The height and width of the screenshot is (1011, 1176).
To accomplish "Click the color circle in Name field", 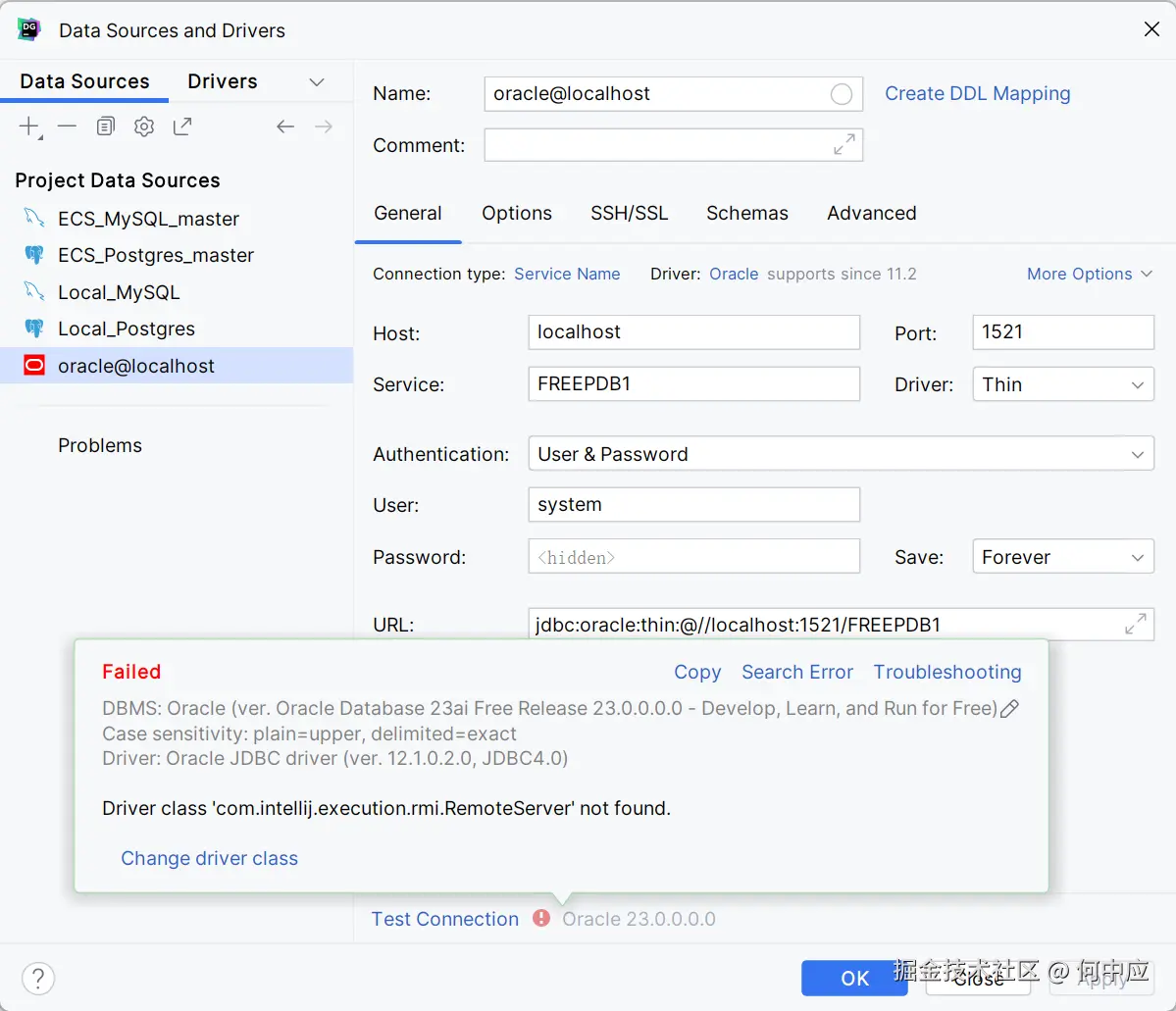I will 842,94.
